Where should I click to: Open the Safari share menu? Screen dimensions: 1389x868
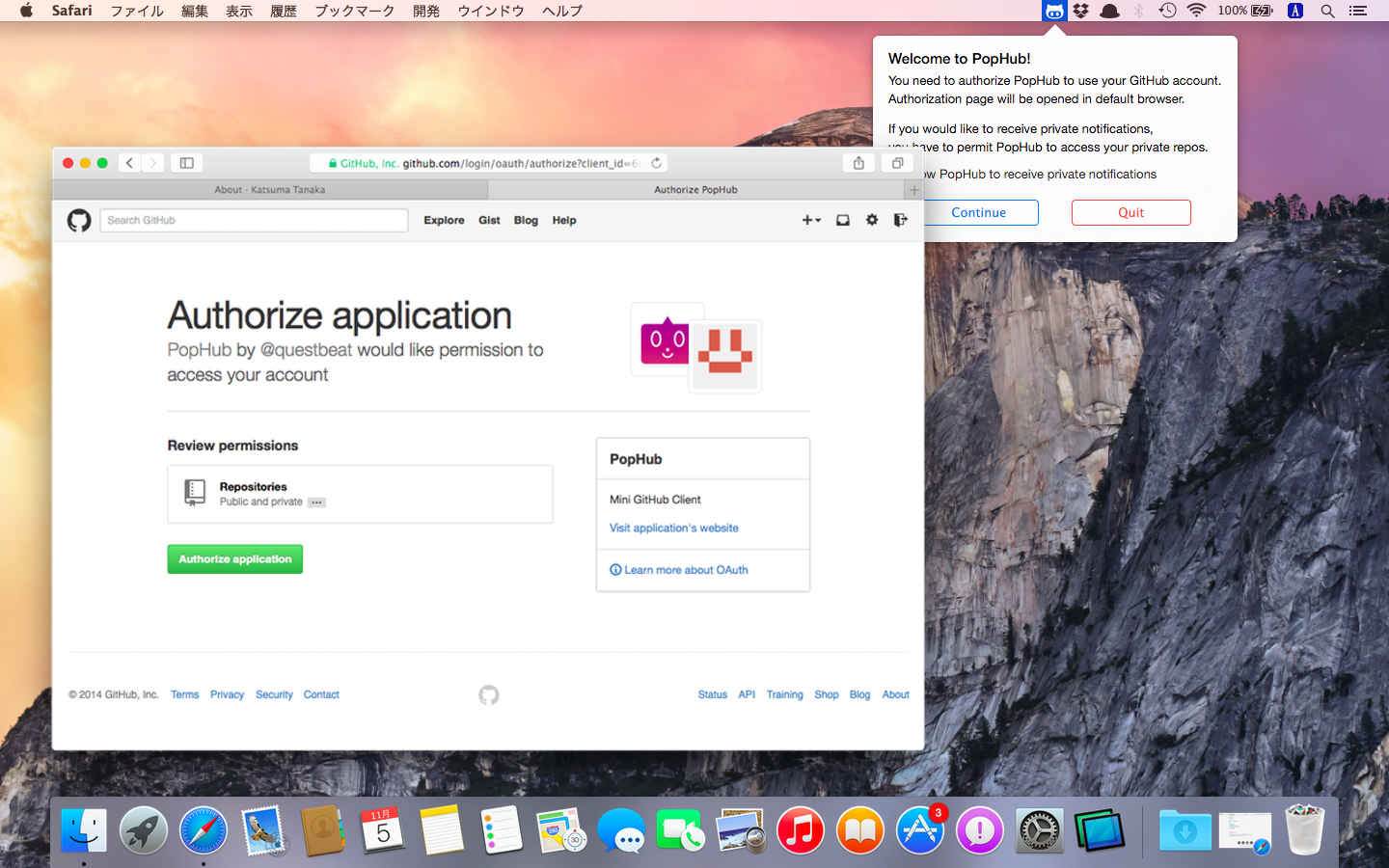[858, 163]
